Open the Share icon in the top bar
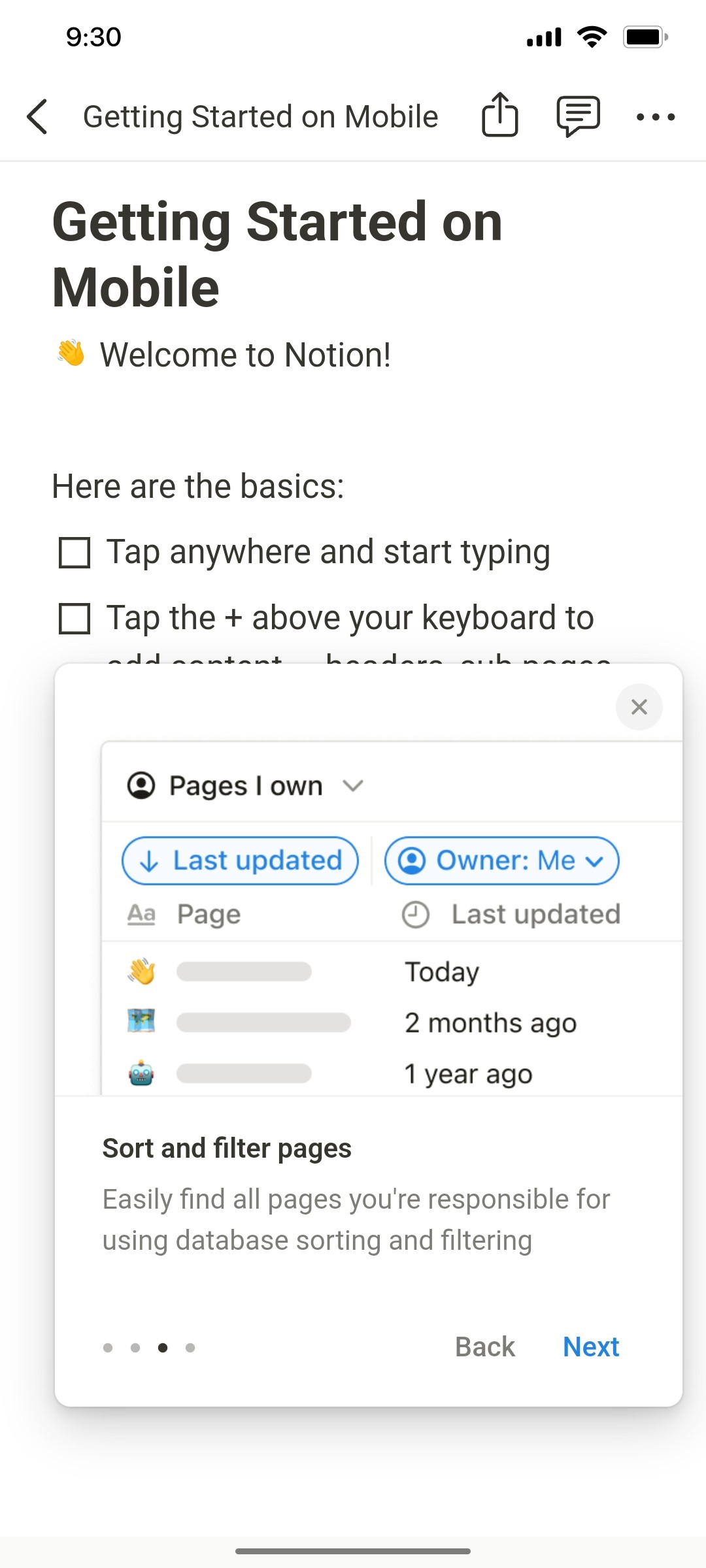 [x=499, y=116]
